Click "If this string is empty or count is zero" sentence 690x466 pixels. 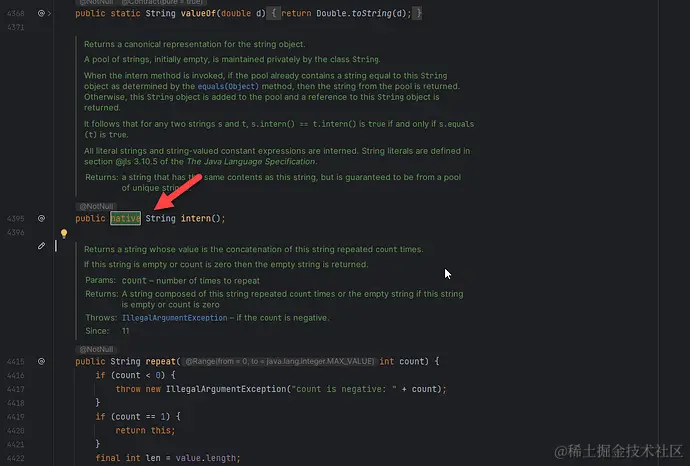pos(226,264)
